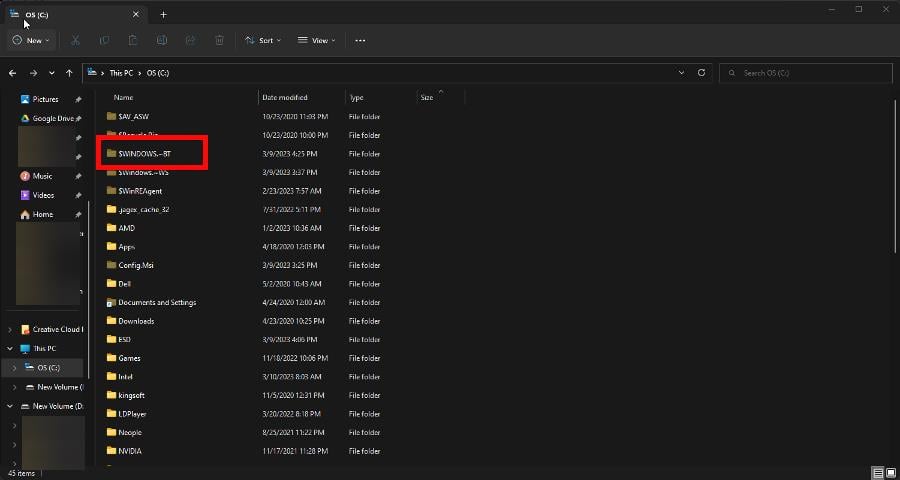The image size is (900, 480).
Task: Expand the This PC tree node
Action: point(11,349)
